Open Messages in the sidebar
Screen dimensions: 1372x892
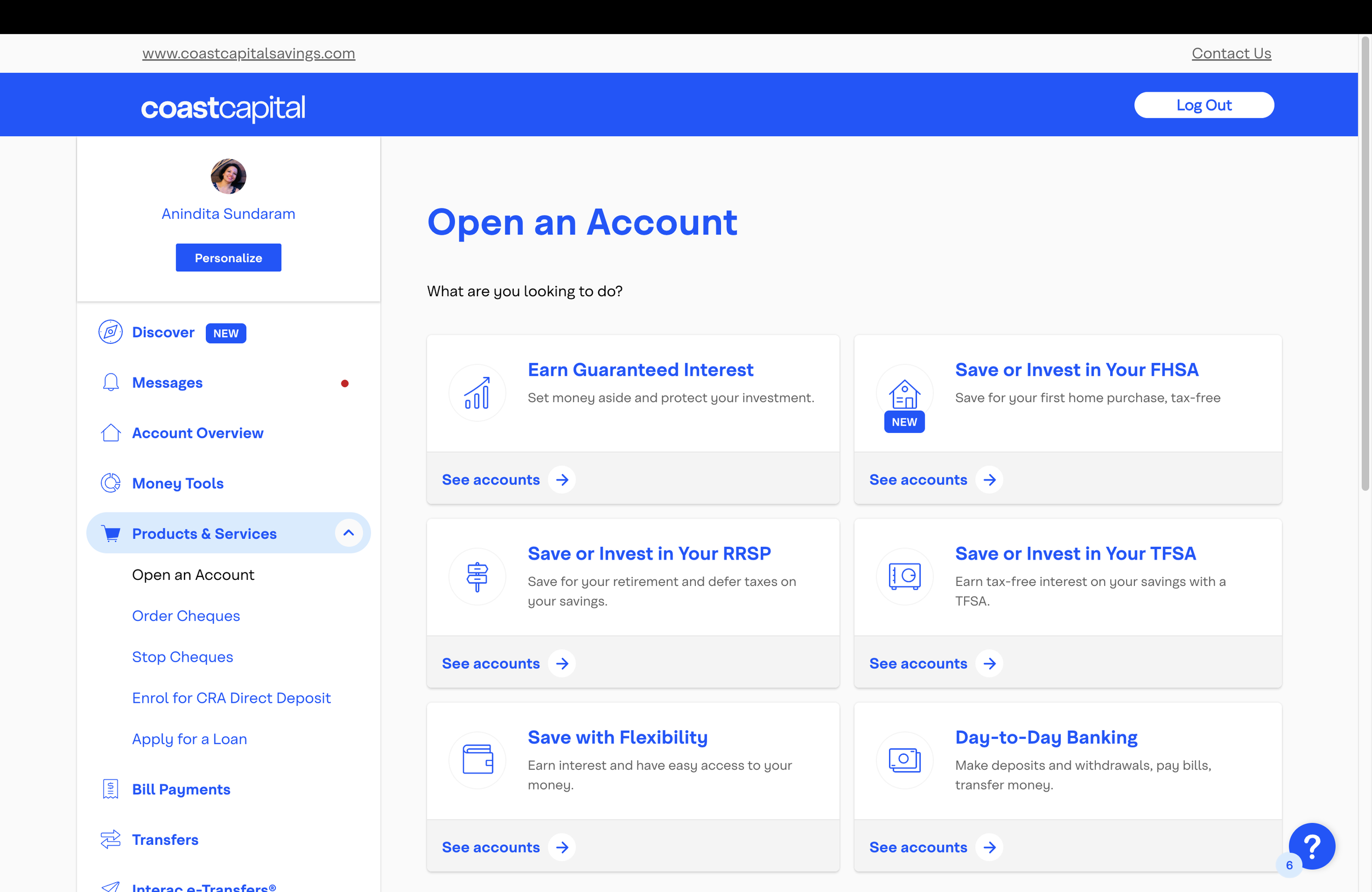click(167, 382)
